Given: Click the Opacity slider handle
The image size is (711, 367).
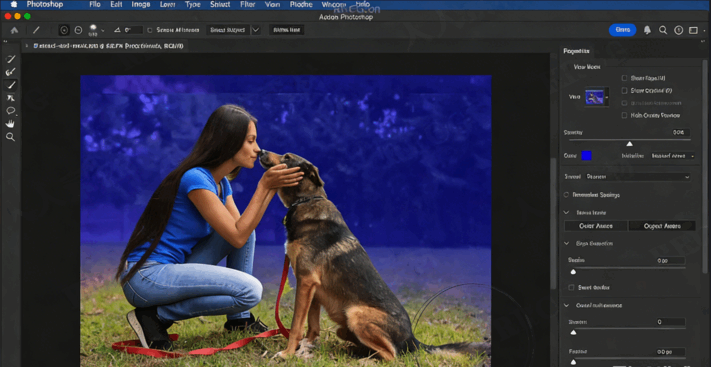Looking at the screenshot, I should [x=629, y=144].
